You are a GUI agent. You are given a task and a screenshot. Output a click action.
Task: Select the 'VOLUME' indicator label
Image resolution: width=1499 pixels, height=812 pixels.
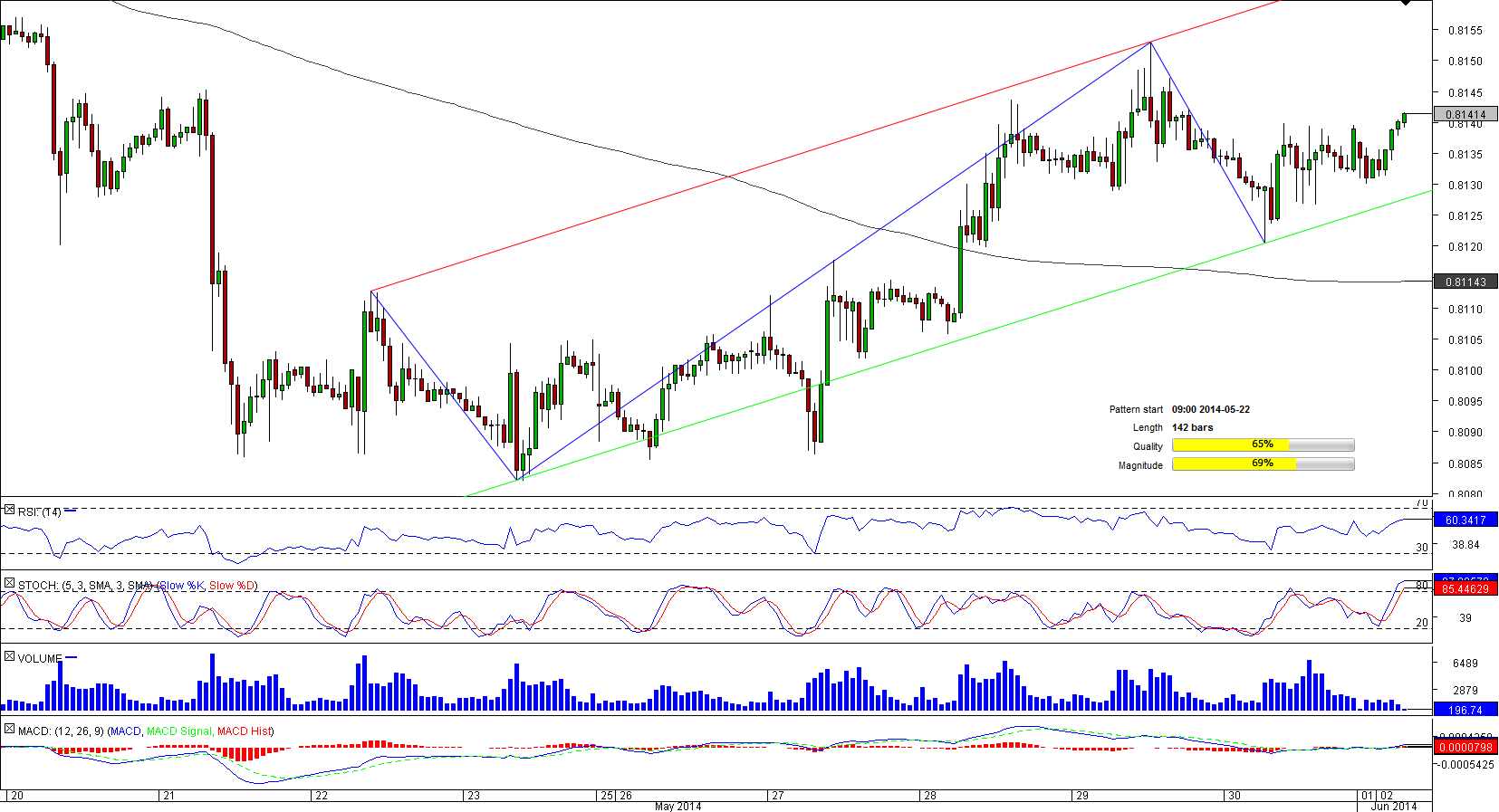[x=40, y=658]
